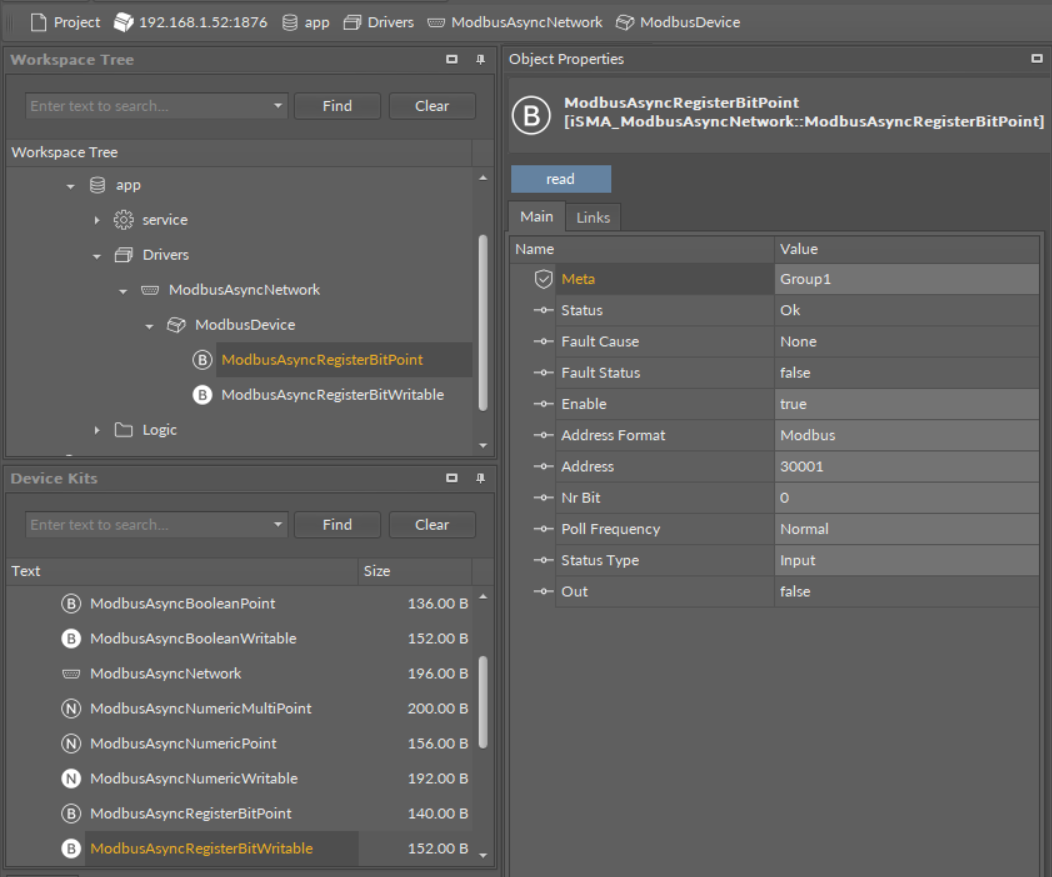Click the ModbusDevice cube icon in tree
This screenshot has width=1052, height=877.
pyautogui.click(x=176, y=325)
